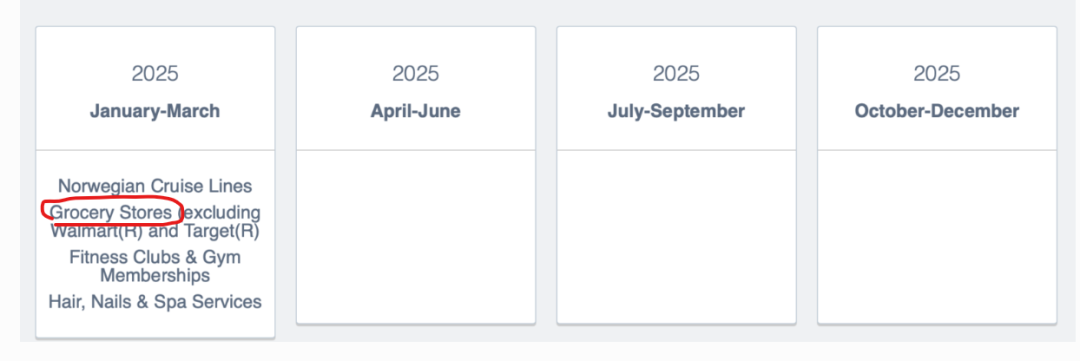
Task: Click the 2025 label above October-December
Action: click(x=937, y=73)
